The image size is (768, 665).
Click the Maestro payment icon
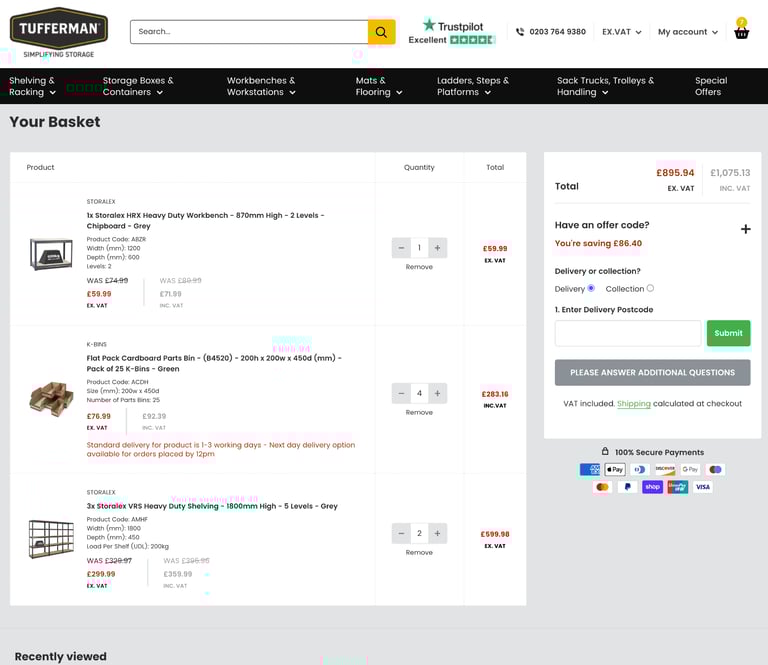click(715, 470)
